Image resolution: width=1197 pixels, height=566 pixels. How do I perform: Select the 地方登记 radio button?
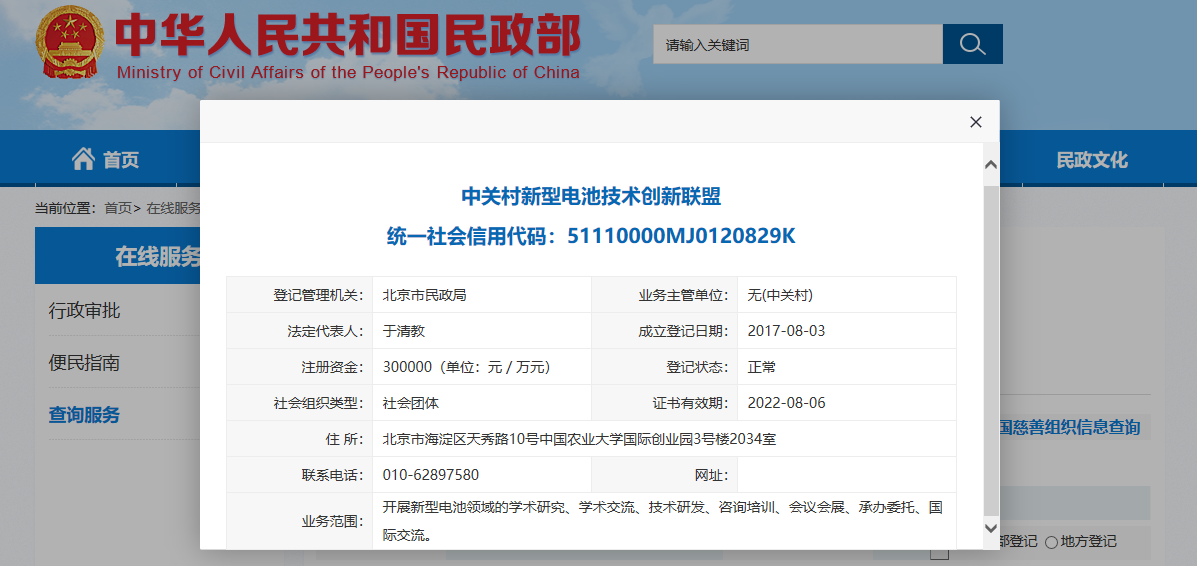[x=1051, y=542]
